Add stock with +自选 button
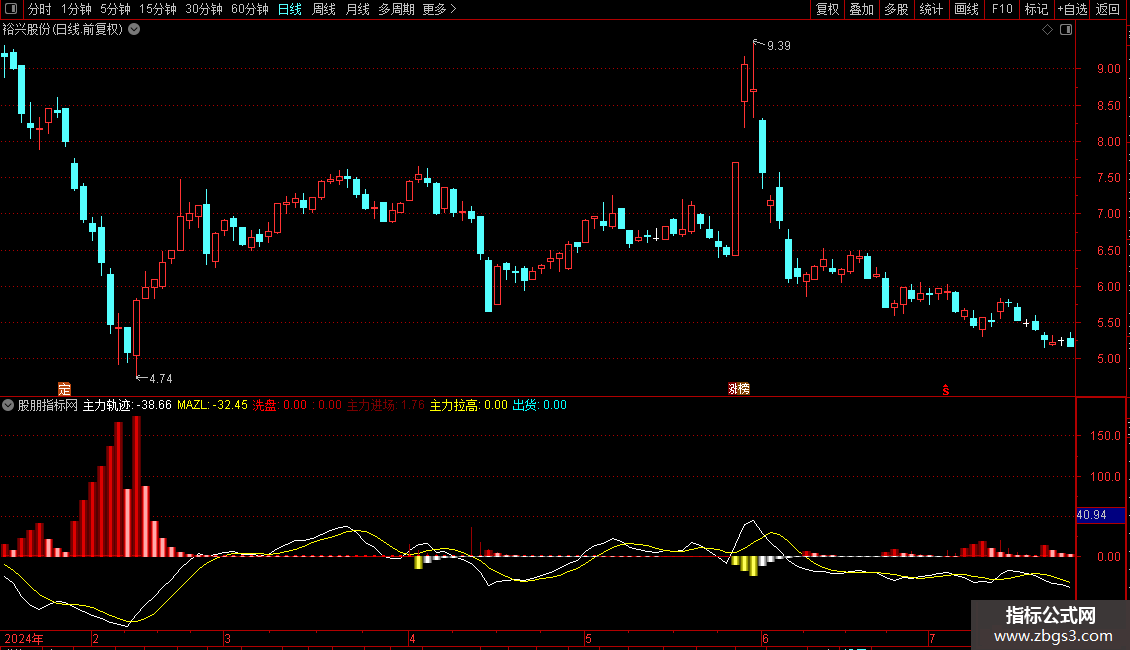 1072,9
